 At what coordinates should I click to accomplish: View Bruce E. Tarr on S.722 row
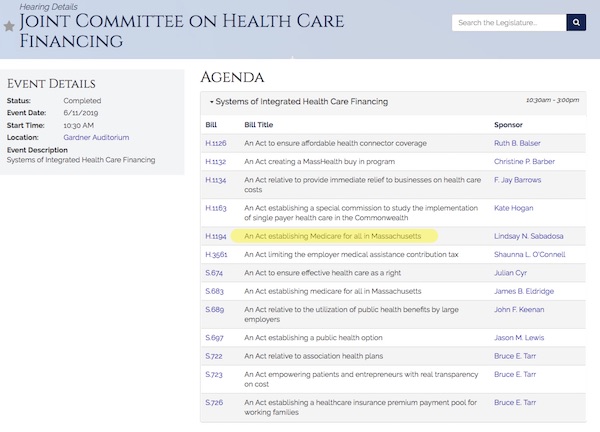[515, 356]
